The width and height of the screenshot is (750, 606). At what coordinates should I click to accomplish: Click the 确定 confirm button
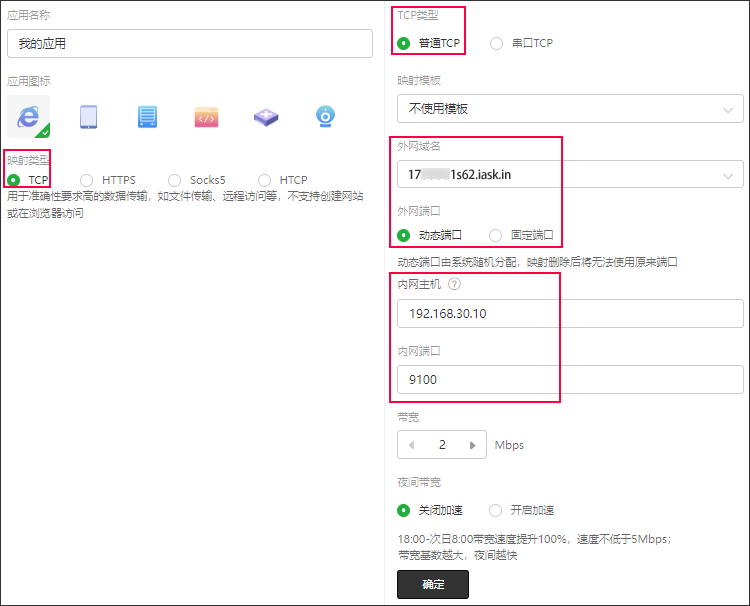coord(433,584)
